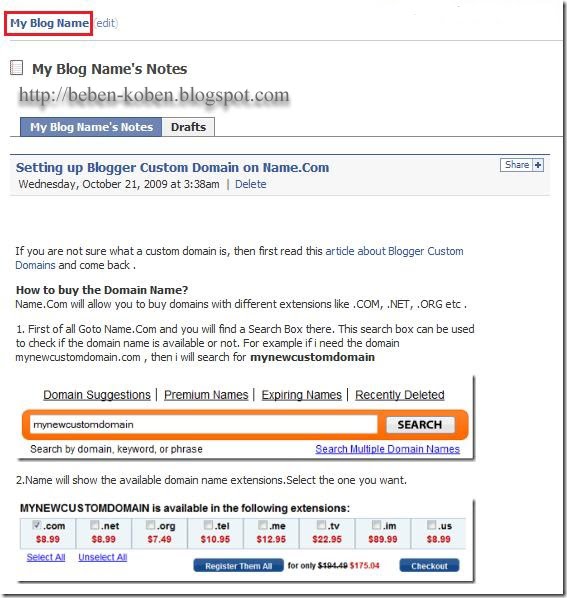Open the Drafts tab
The image size is (567, 598).
(x=188, y=127)
